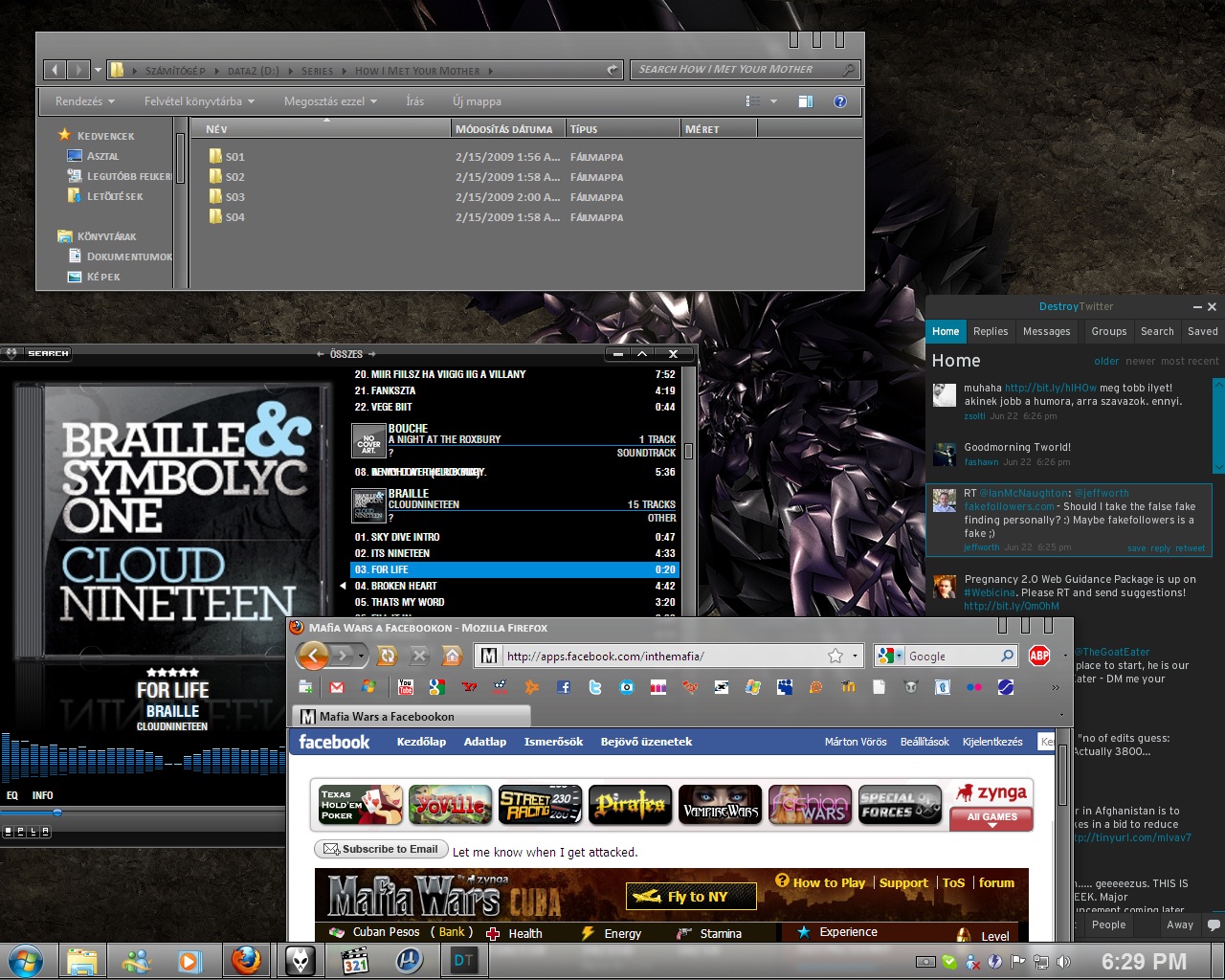Open the Texas Hold'Em Poker game icon
1225x980 pixels.
[360, 805]
